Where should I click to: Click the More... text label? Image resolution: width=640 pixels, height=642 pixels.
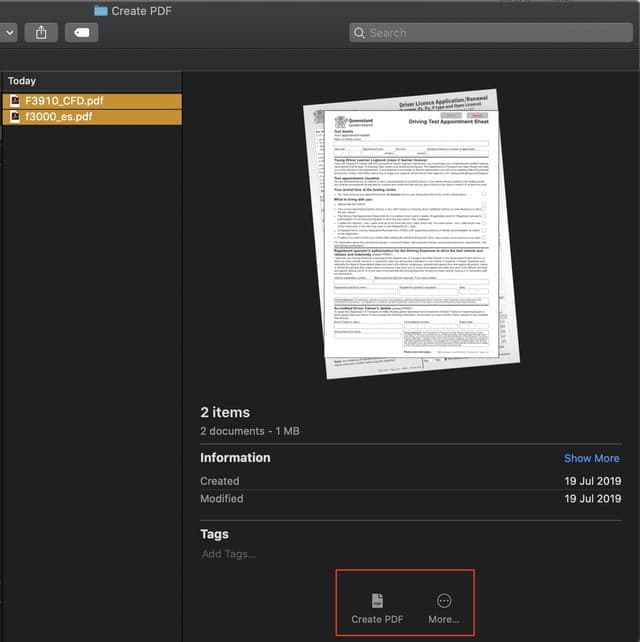tap(444, 620)
